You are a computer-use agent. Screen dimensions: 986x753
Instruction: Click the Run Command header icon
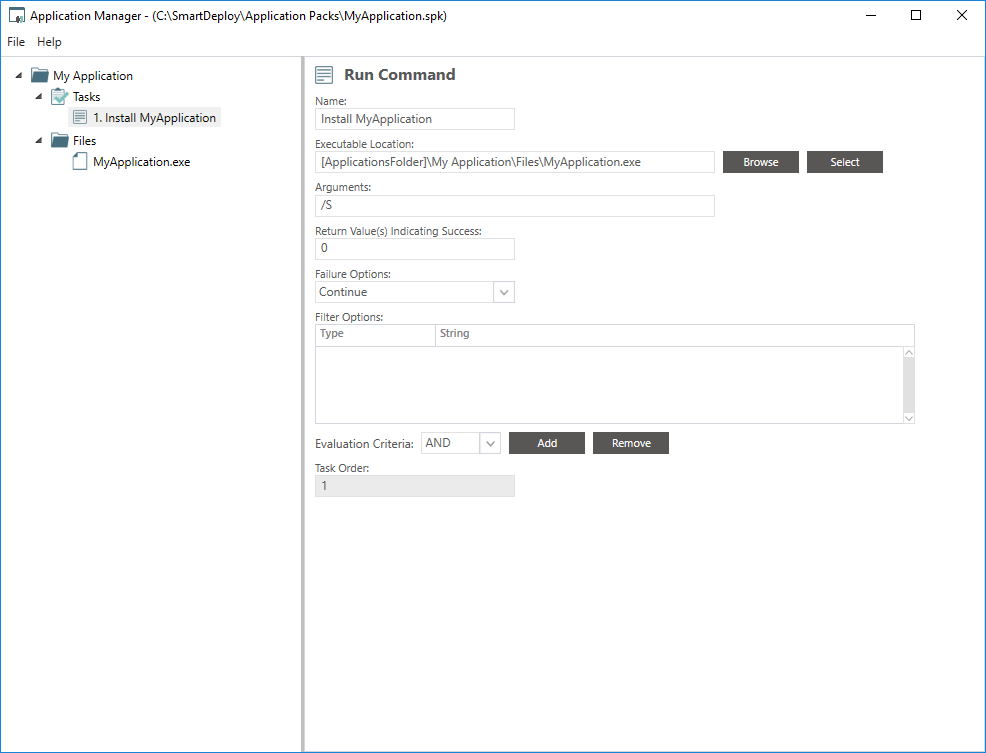[324, 75]
